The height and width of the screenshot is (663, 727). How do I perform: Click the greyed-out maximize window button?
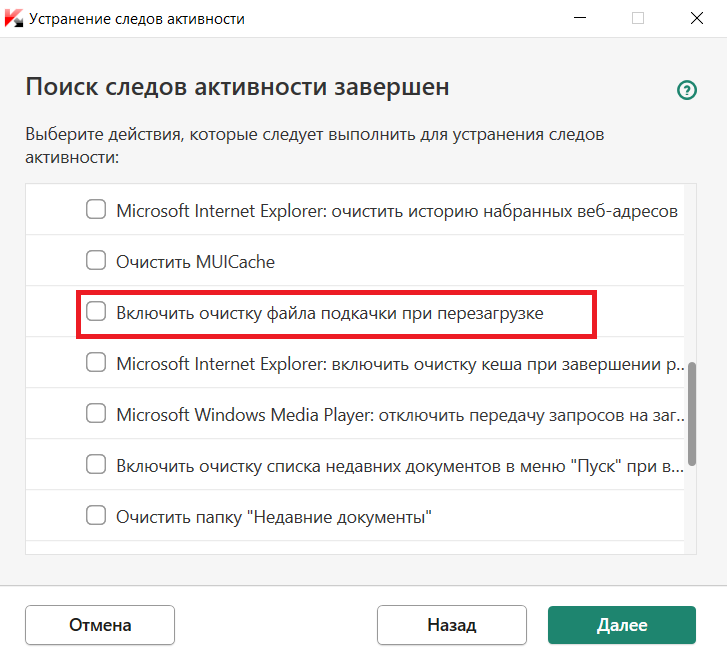point(638,18)
